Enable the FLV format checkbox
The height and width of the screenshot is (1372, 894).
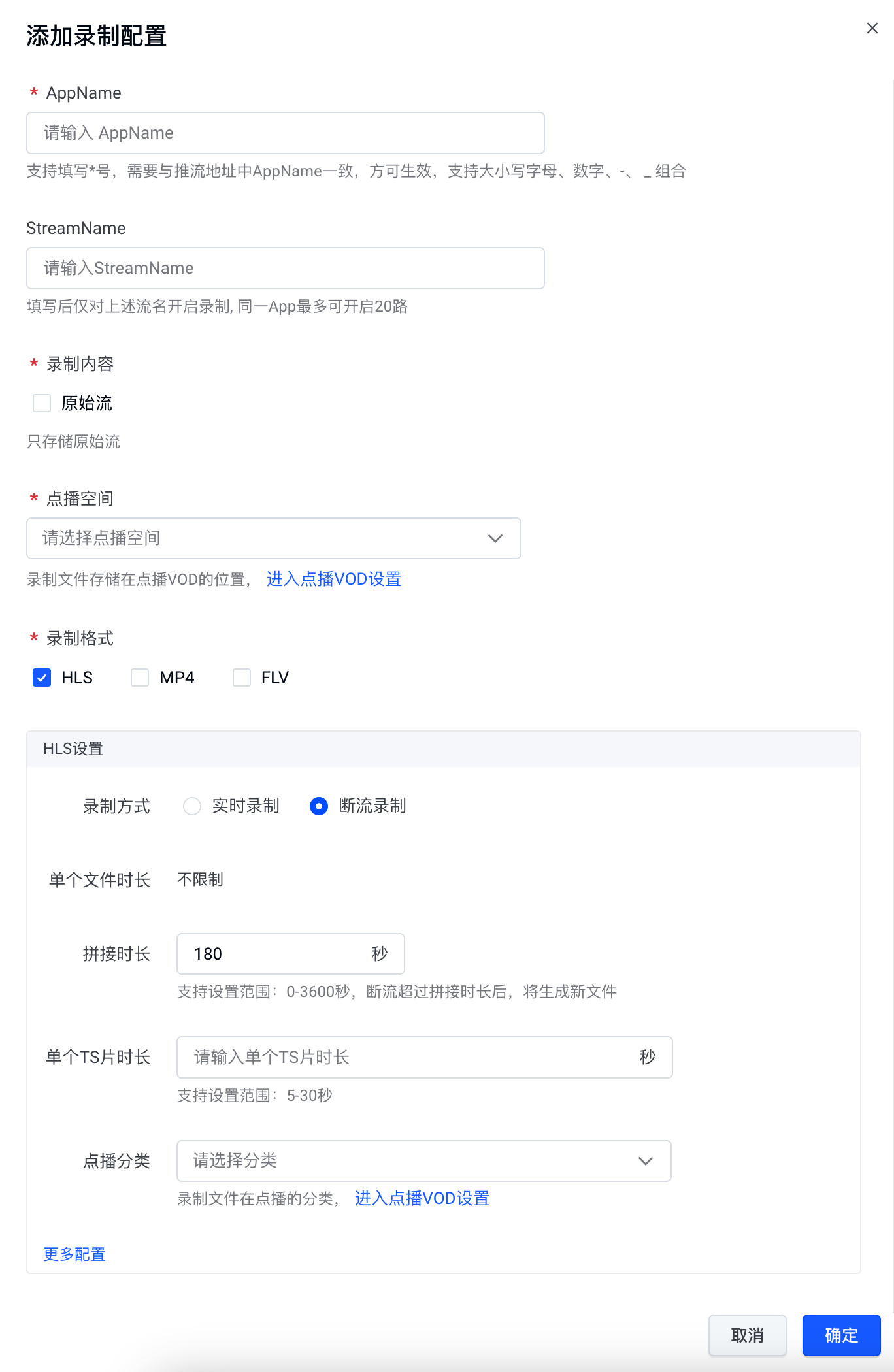(242, 678)
